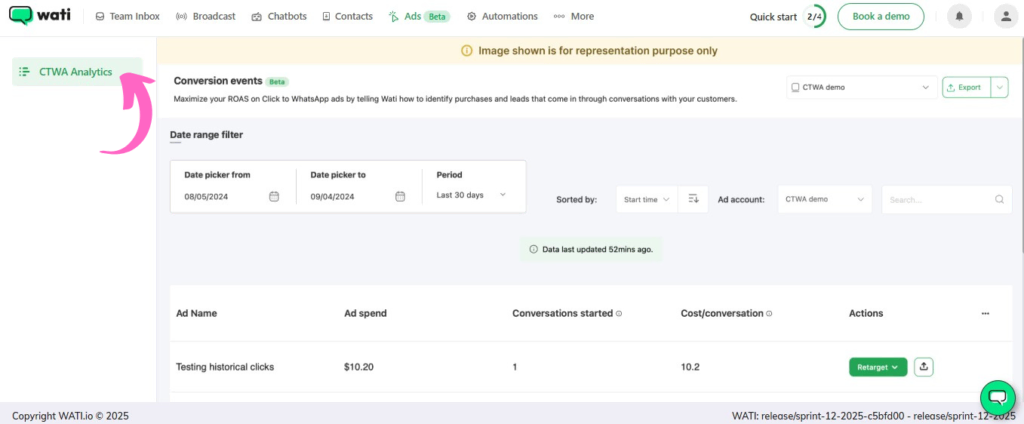Click the green Retarget button
This screenshot has height=424, width=1024.
877,367
